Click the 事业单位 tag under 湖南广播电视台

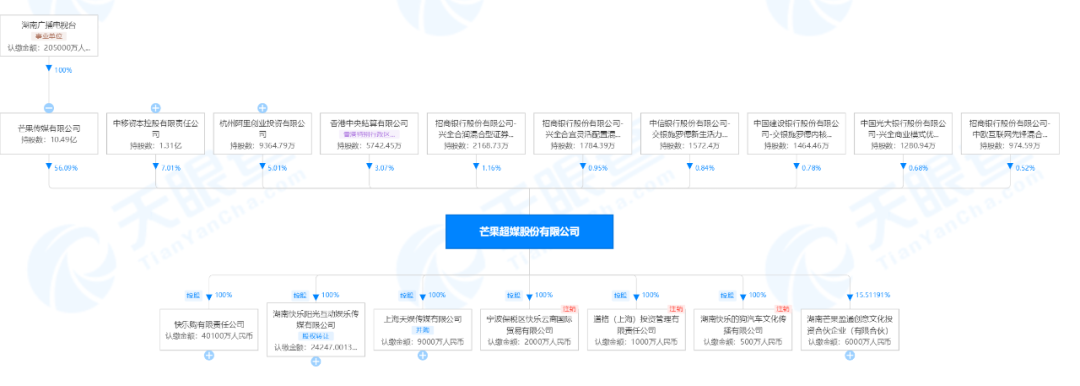click(49, 35)
